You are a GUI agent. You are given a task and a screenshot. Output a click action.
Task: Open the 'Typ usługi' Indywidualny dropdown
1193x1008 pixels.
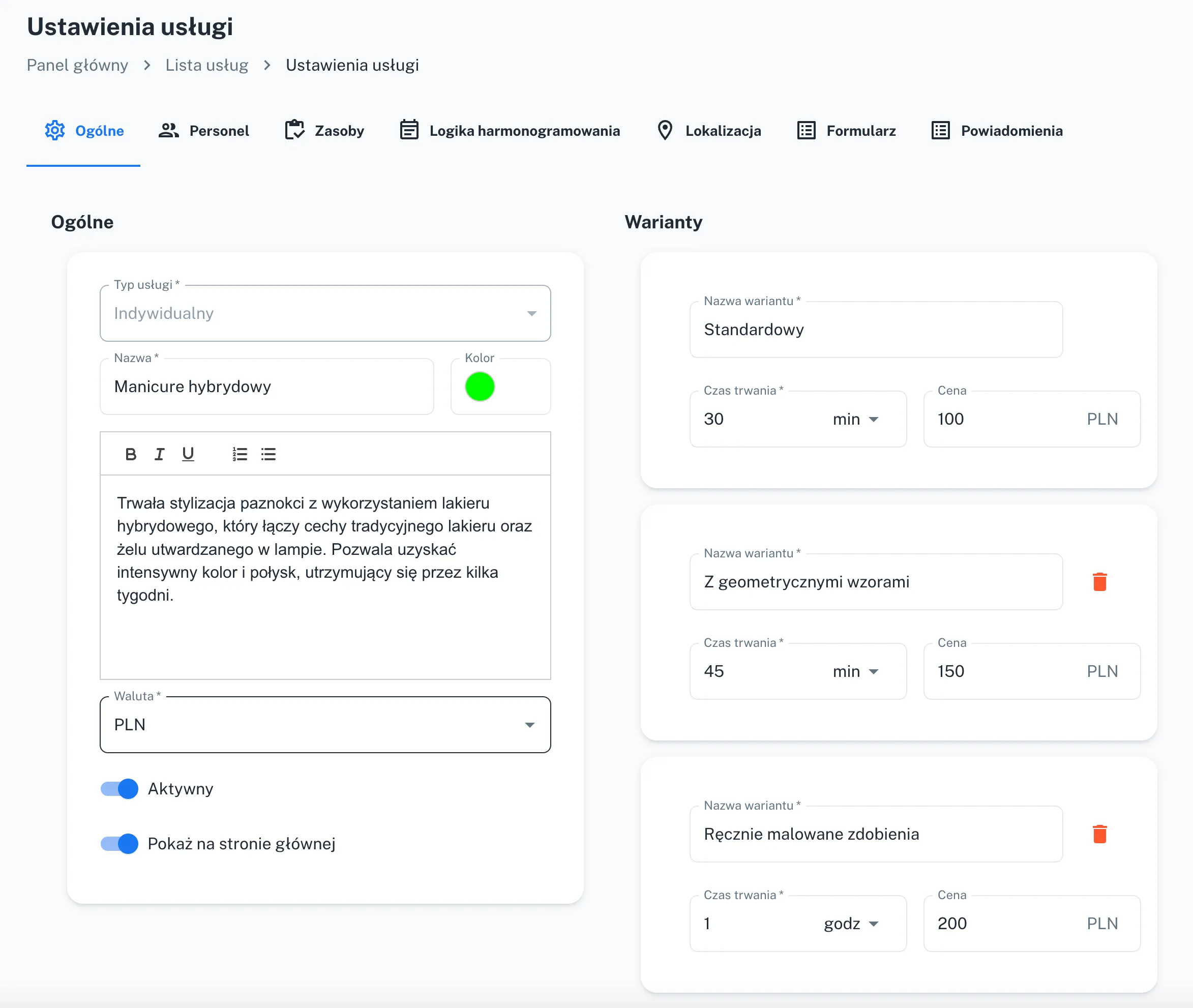pos(324,314)
